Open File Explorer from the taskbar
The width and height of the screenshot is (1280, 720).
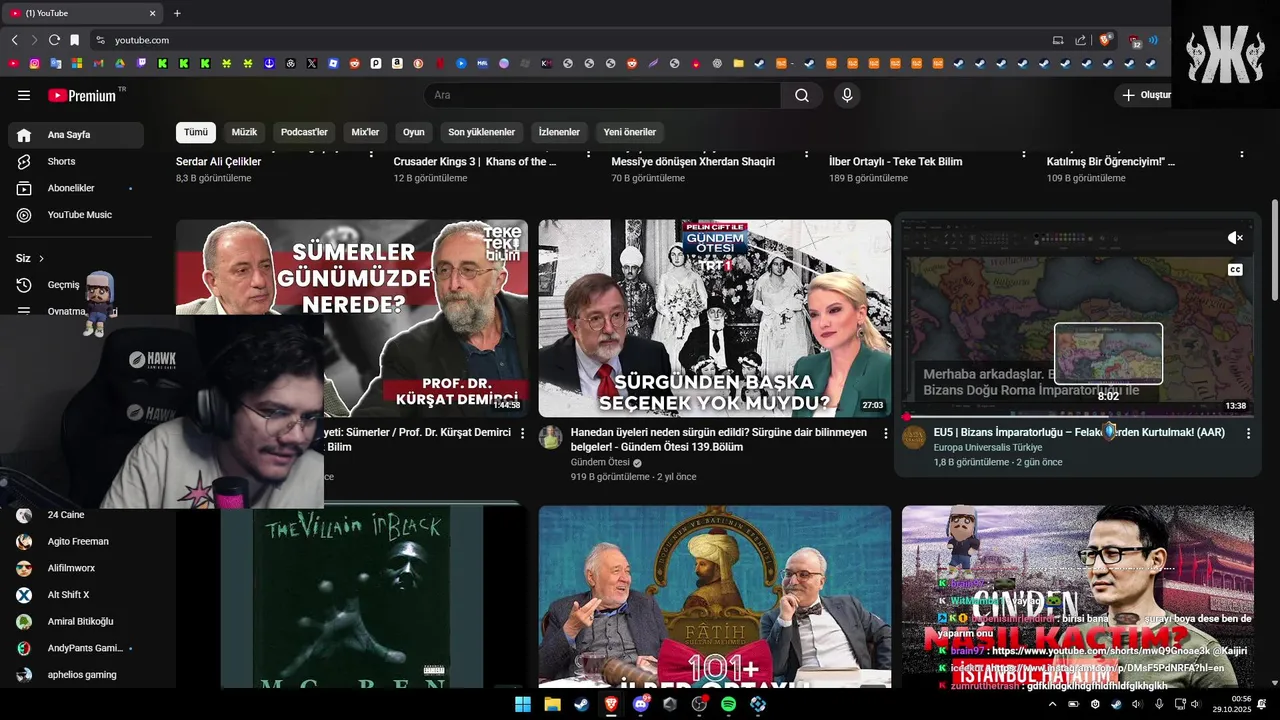(x=552, y=704)
